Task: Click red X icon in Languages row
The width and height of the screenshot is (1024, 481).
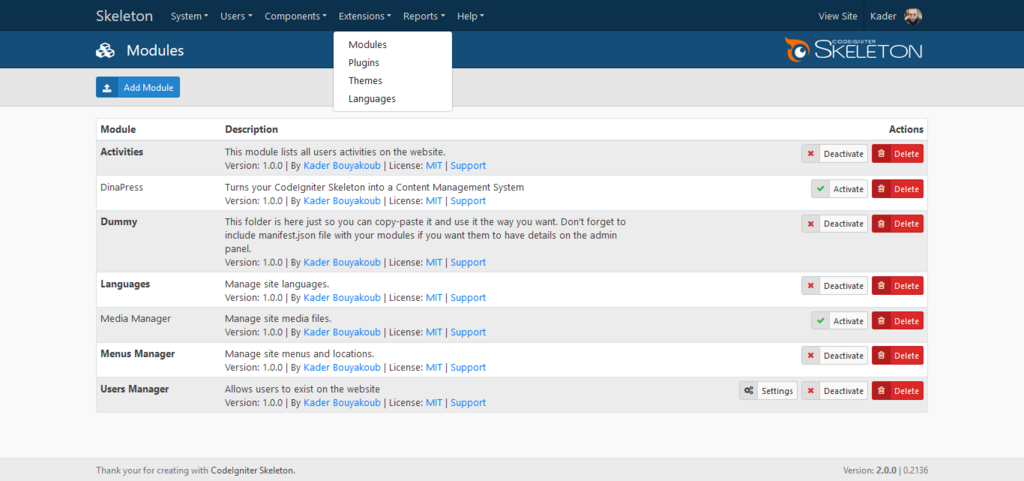Action: (810, 286)
